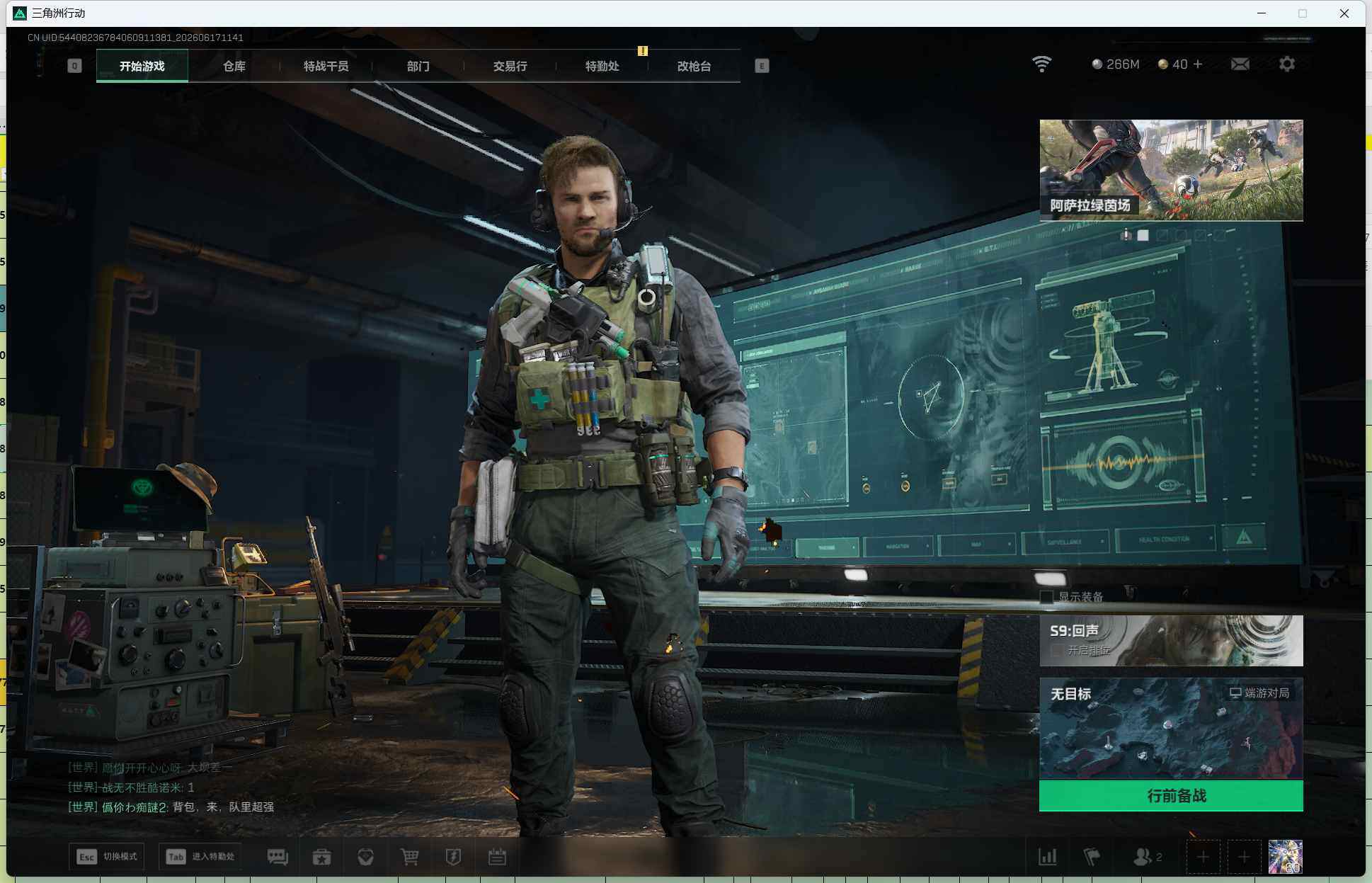Open the 改枪台 tab
The height and width of the screenshot is (883, 1372).
tap(694, 66)
